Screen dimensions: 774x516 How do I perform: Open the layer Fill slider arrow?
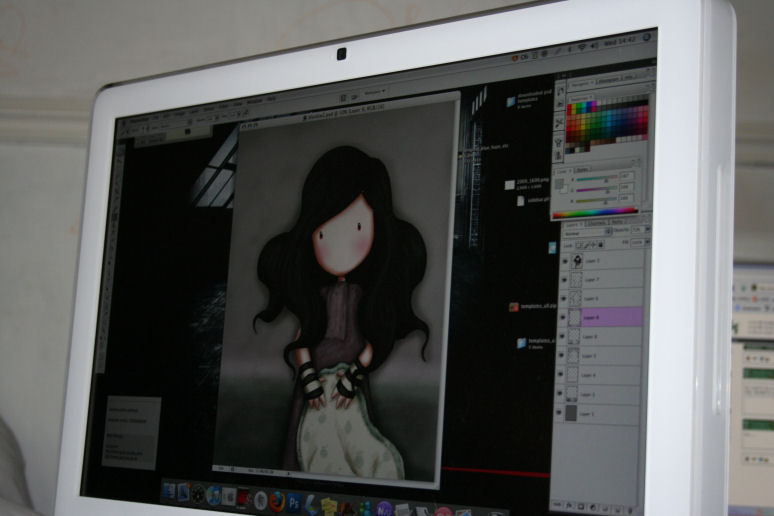pos(648,242)
